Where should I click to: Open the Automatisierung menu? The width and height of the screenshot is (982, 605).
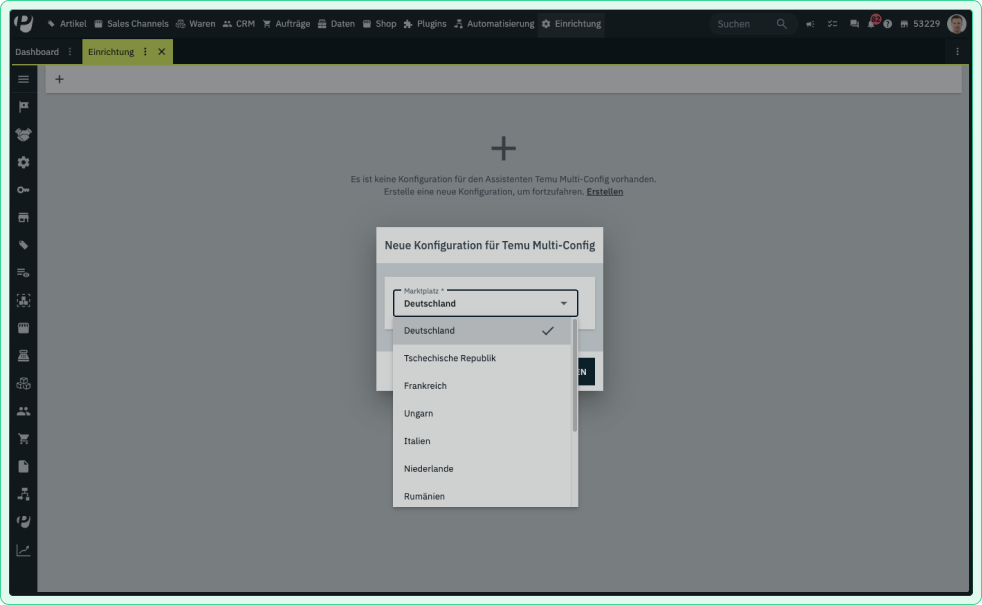click(x=494, y=24)
